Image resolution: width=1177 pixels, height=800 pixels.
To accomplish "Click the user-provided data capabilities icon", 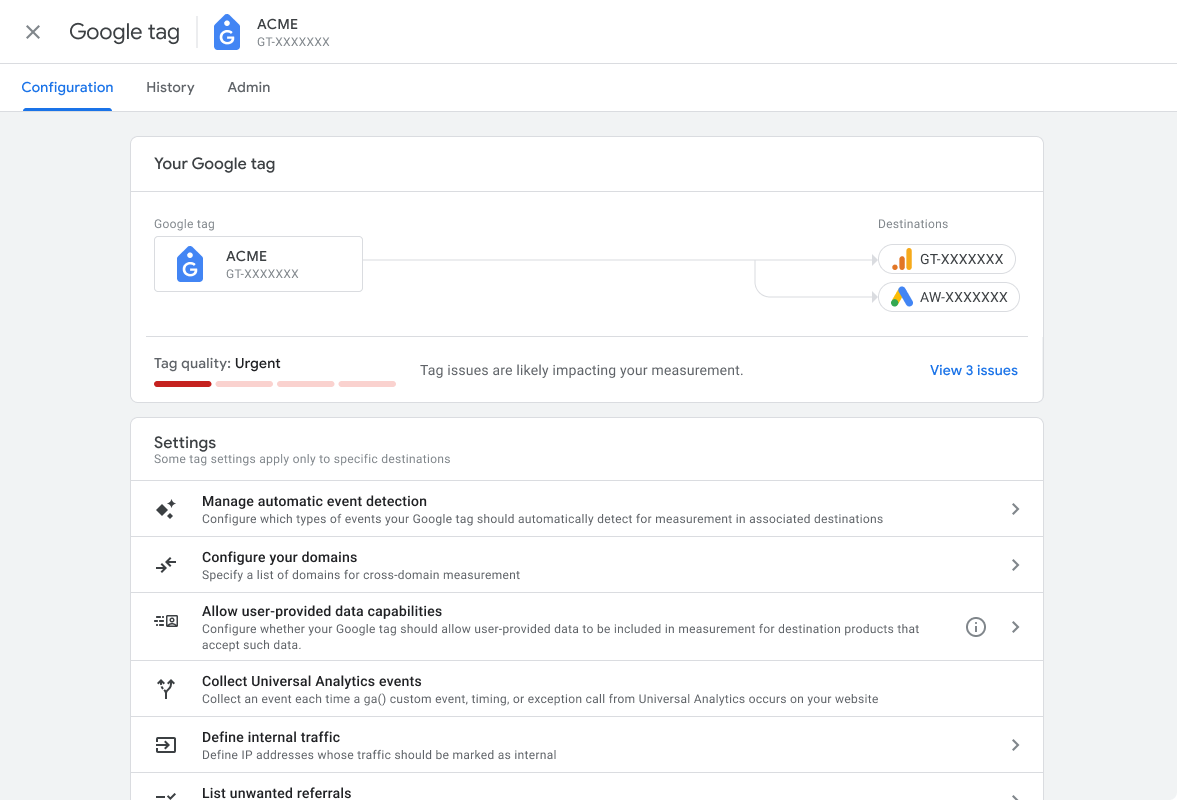I will (165, 620).
